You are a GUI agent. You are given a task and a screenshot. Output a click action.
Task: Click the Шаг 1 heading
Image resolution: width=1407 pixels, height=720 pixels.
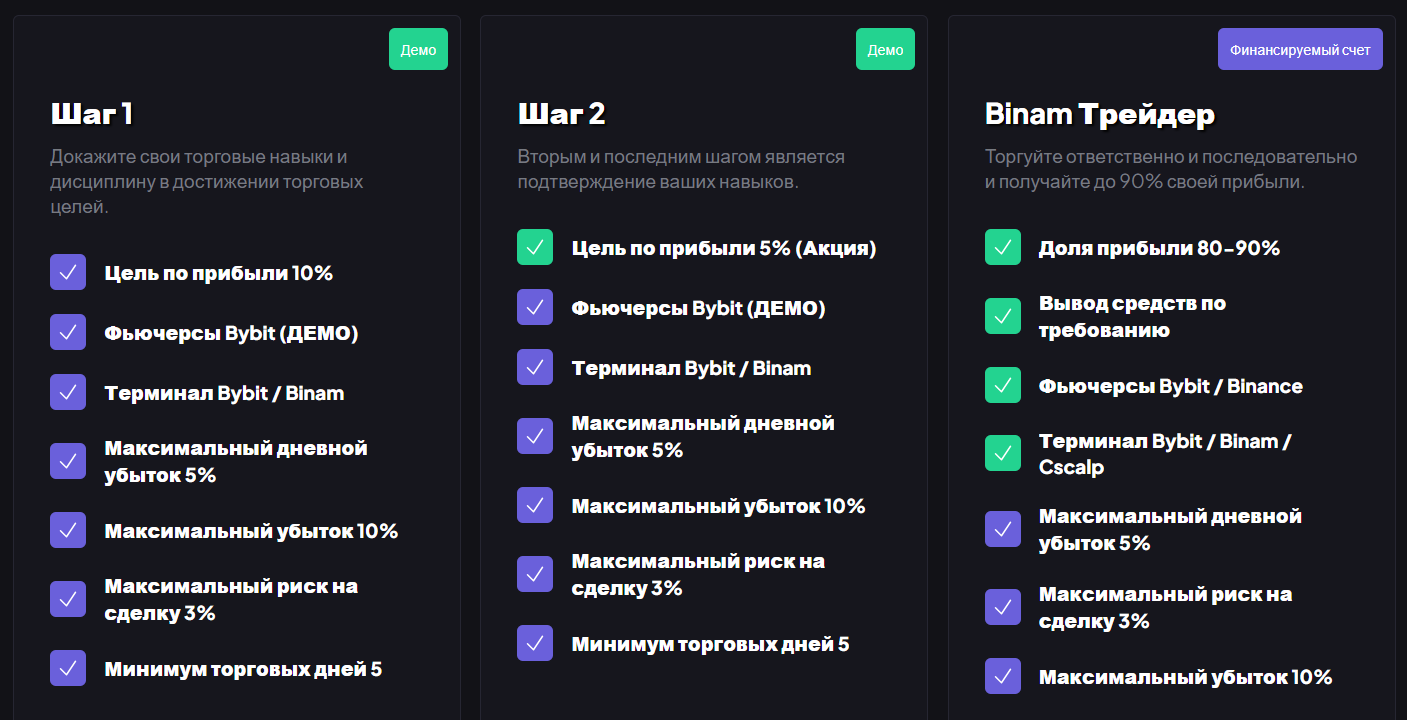[x=92, y=114]
